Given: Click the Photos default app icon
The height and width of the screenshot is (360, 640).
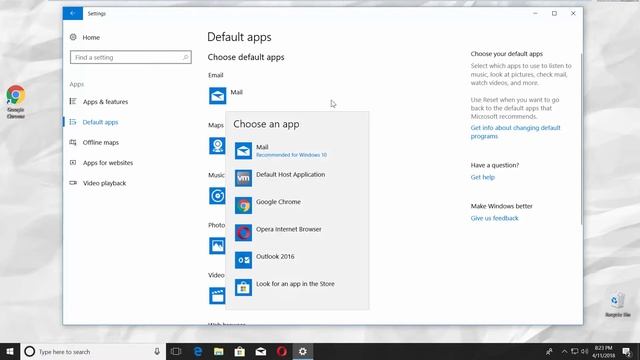Looking at the screenshot, I should coord(217,246).
